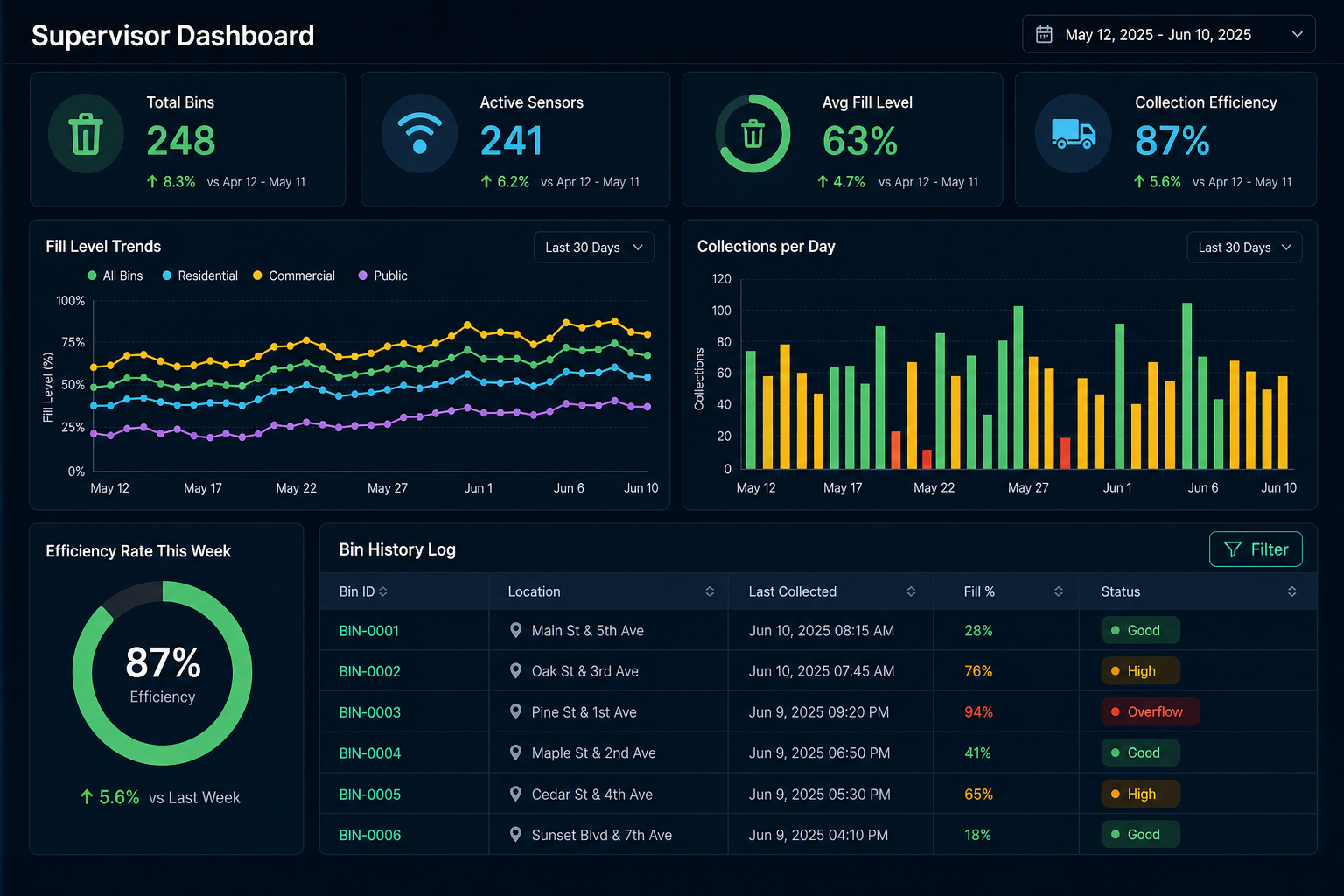Viewport: 1344px width, 896px height.
Task: Click the High status badge for BIN-0002
Action: [1140, 671]
